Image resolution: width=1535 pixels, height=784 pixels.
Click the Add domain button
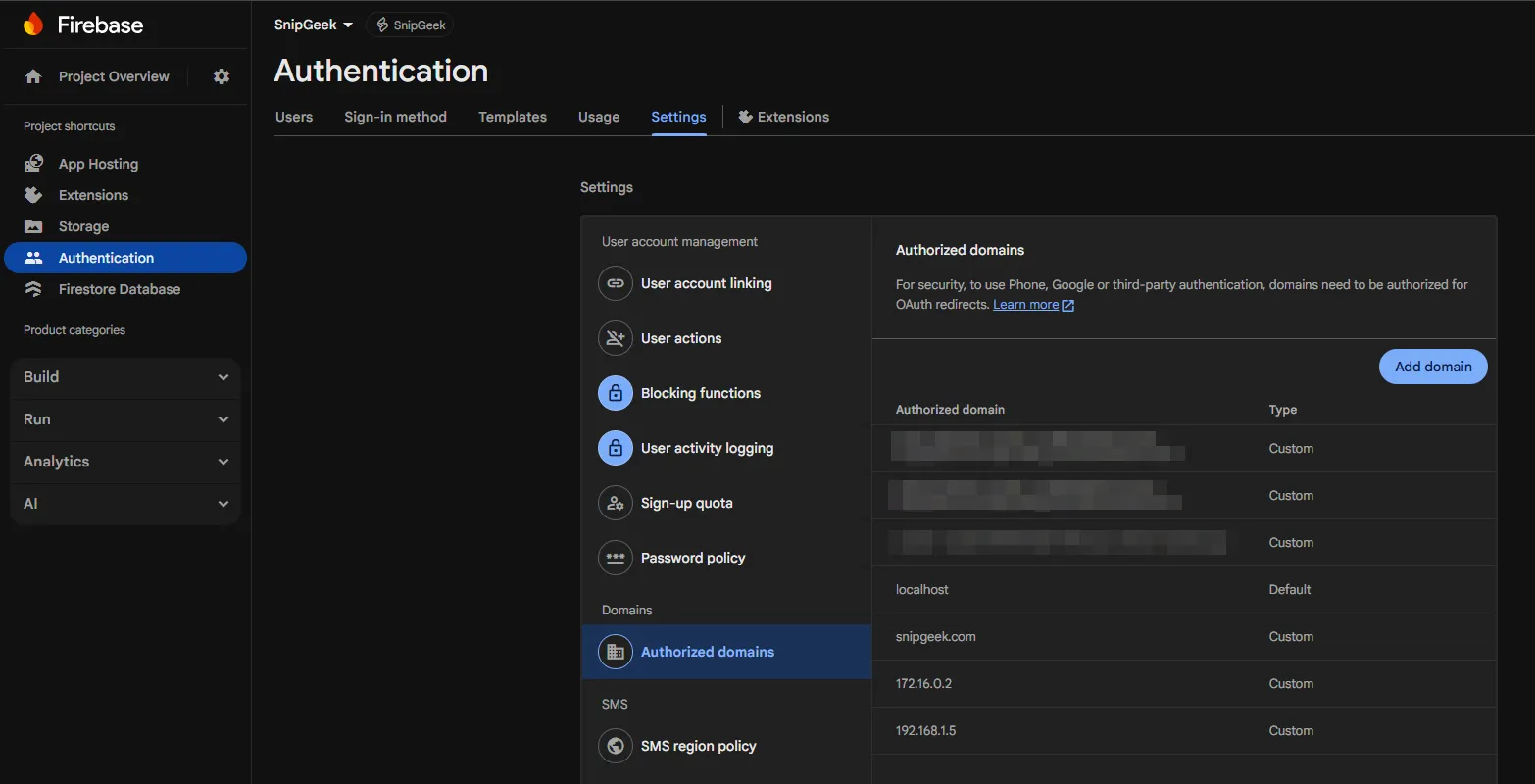[1432, 366]
